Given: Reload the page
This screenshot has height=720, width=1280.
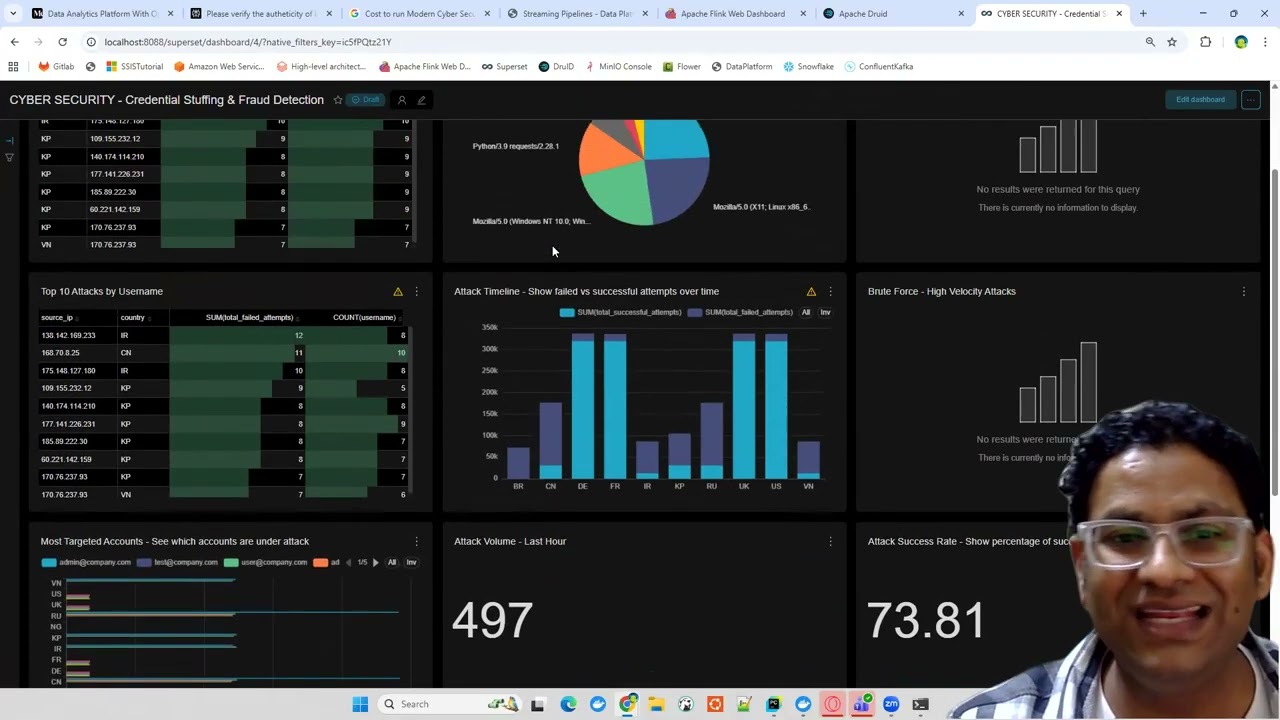Looking at the screenshot, I should (x=62, y=42).
